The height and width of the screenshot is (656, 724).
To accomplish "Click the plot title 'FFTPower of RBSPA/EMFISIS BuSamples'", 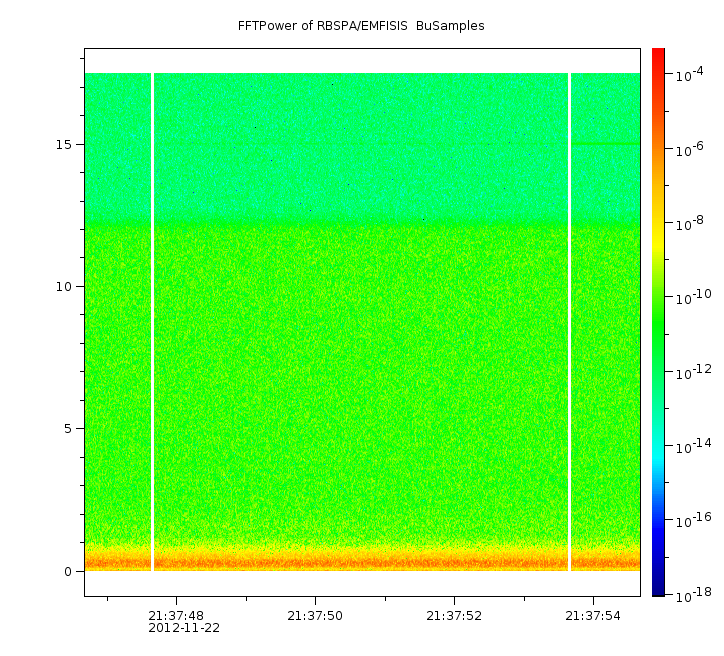I will tap(361, 26).
